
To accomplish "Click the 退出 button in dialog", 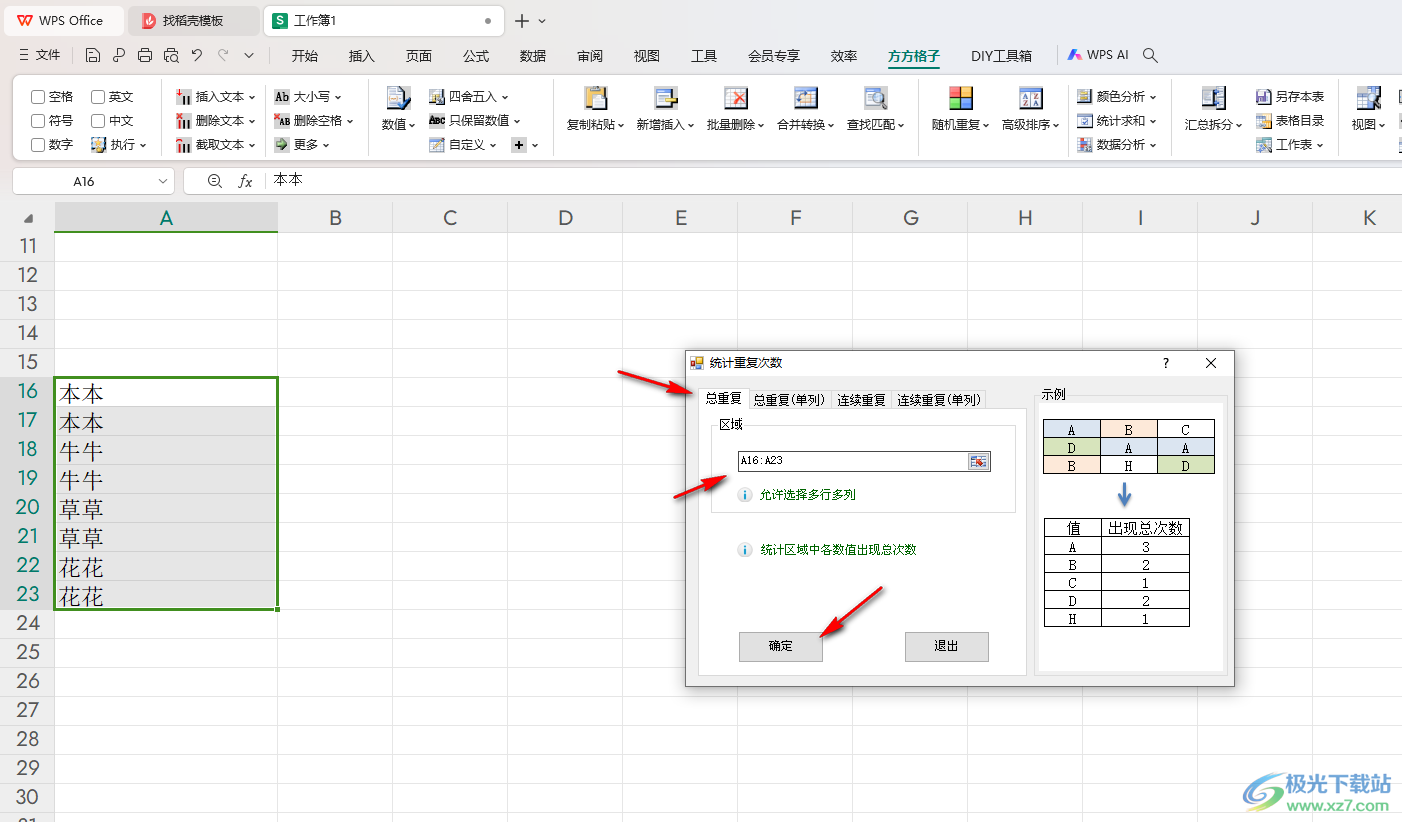I will (x=947, y=646).
